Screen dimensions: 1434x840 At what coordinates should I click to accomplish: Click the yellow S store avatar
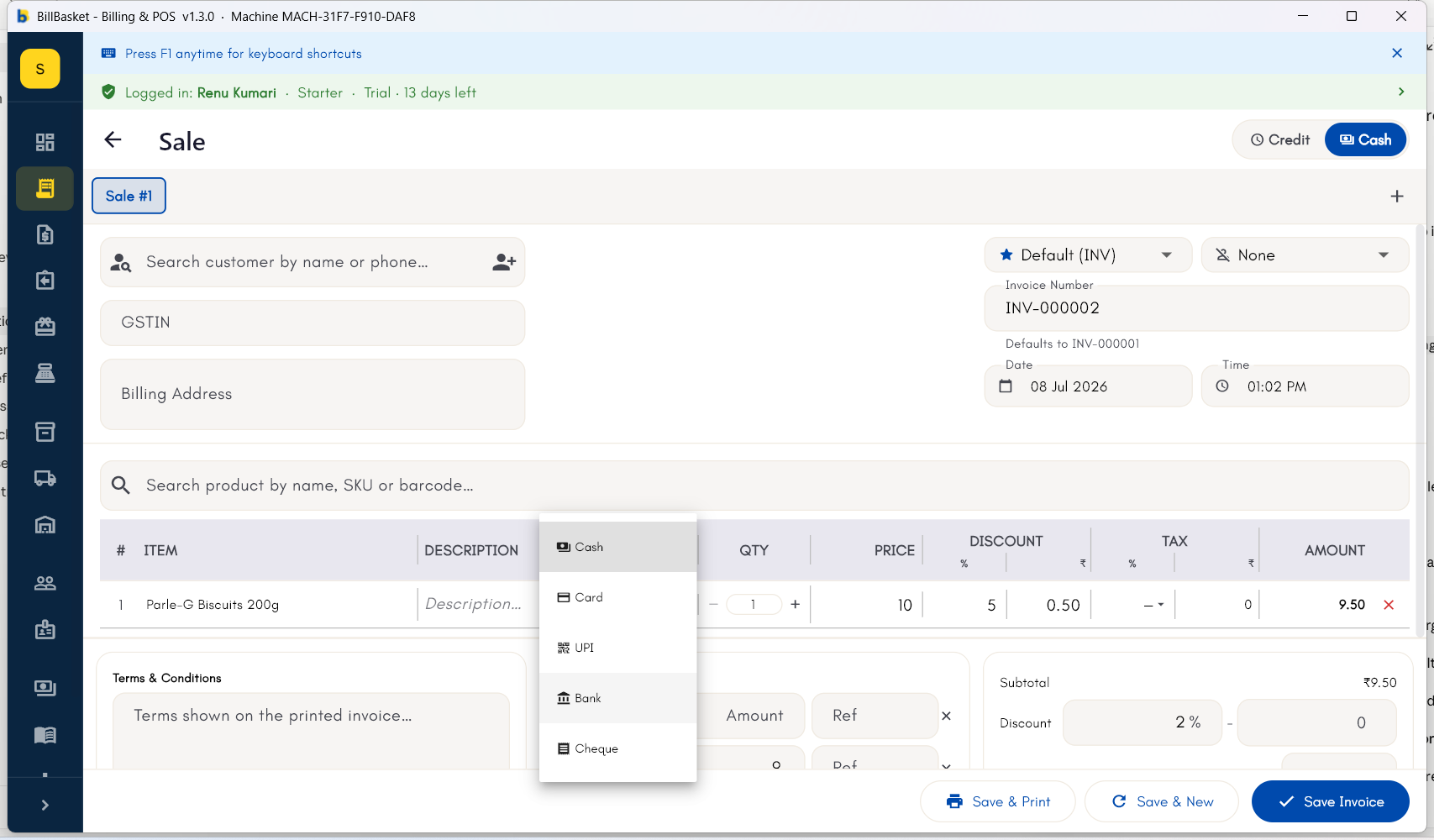(40, 69)
